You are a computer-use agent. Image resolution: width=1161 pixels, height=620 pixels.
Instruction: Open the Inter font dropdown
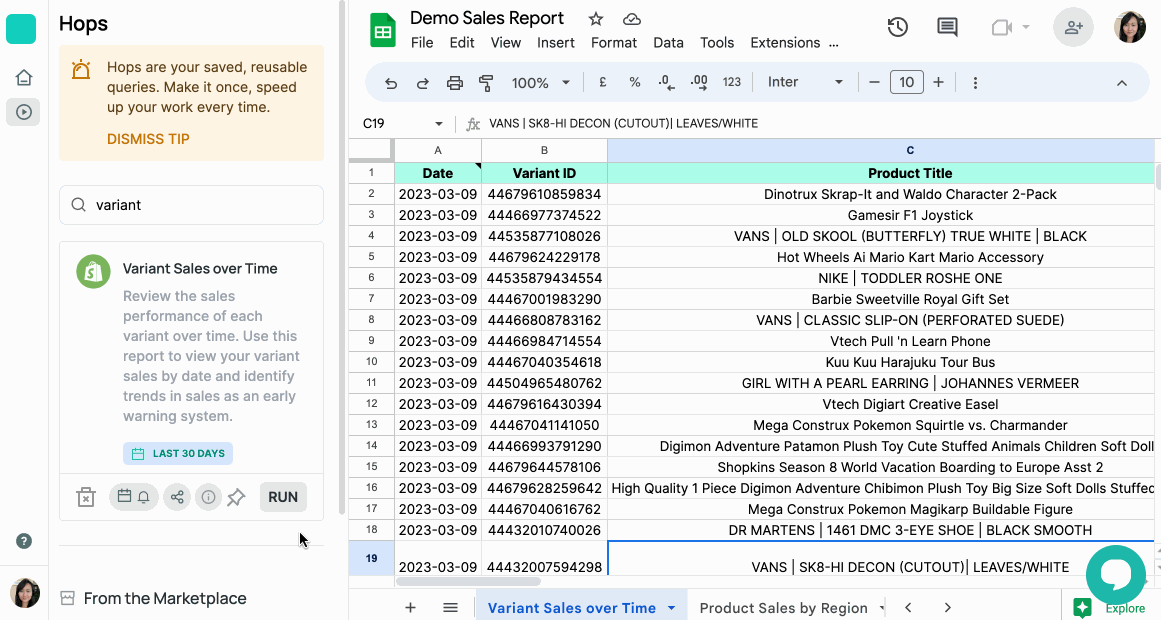[805, 82]
